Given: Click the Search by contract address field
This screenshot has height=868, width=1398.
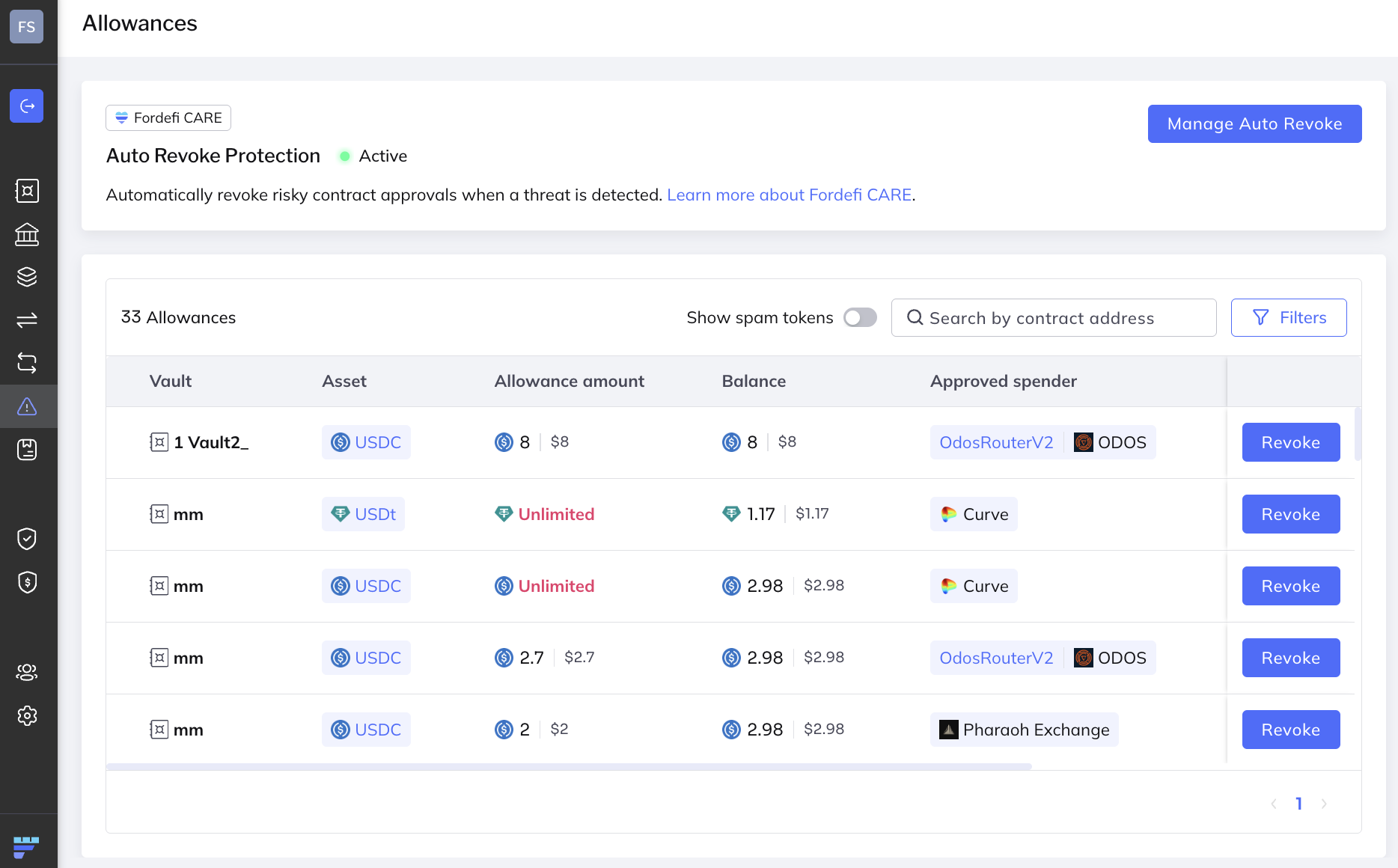Looking at the screenshot, I should [1054, 318].
